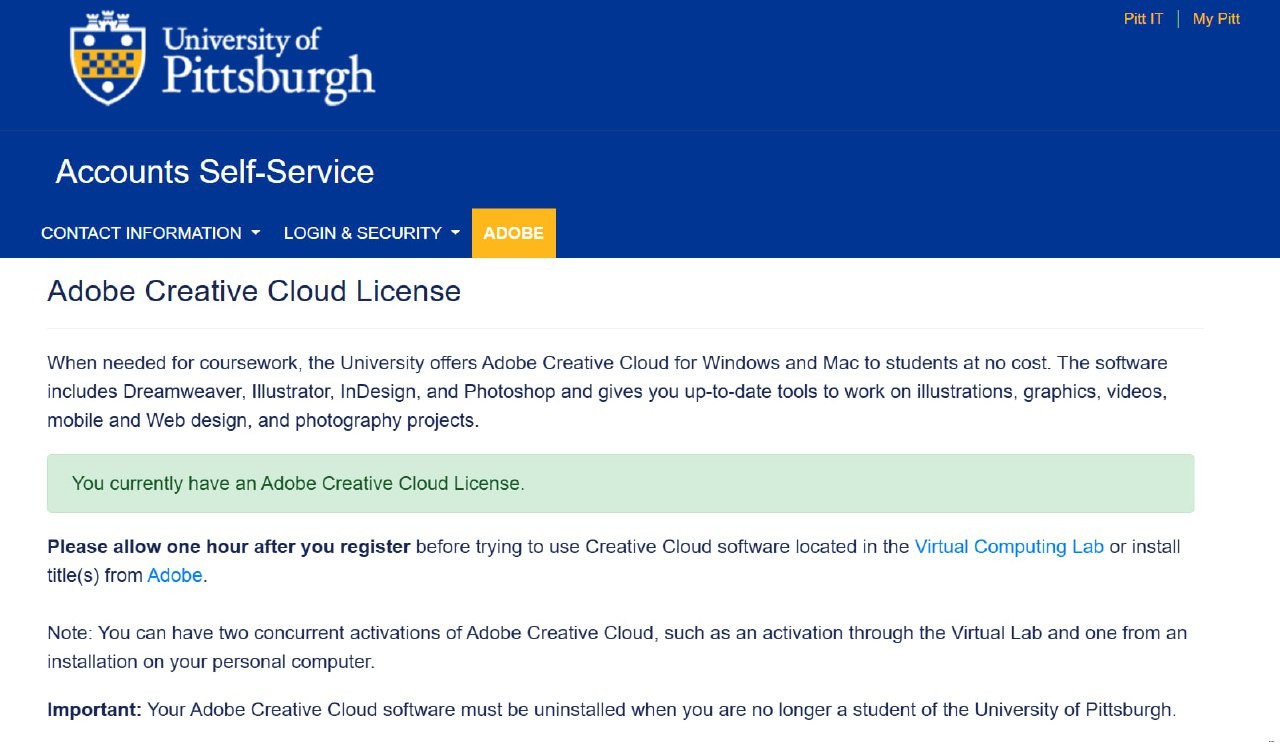Click the green license status banner
Viewport: 1280px width, 748px height.
pos(620,484)
